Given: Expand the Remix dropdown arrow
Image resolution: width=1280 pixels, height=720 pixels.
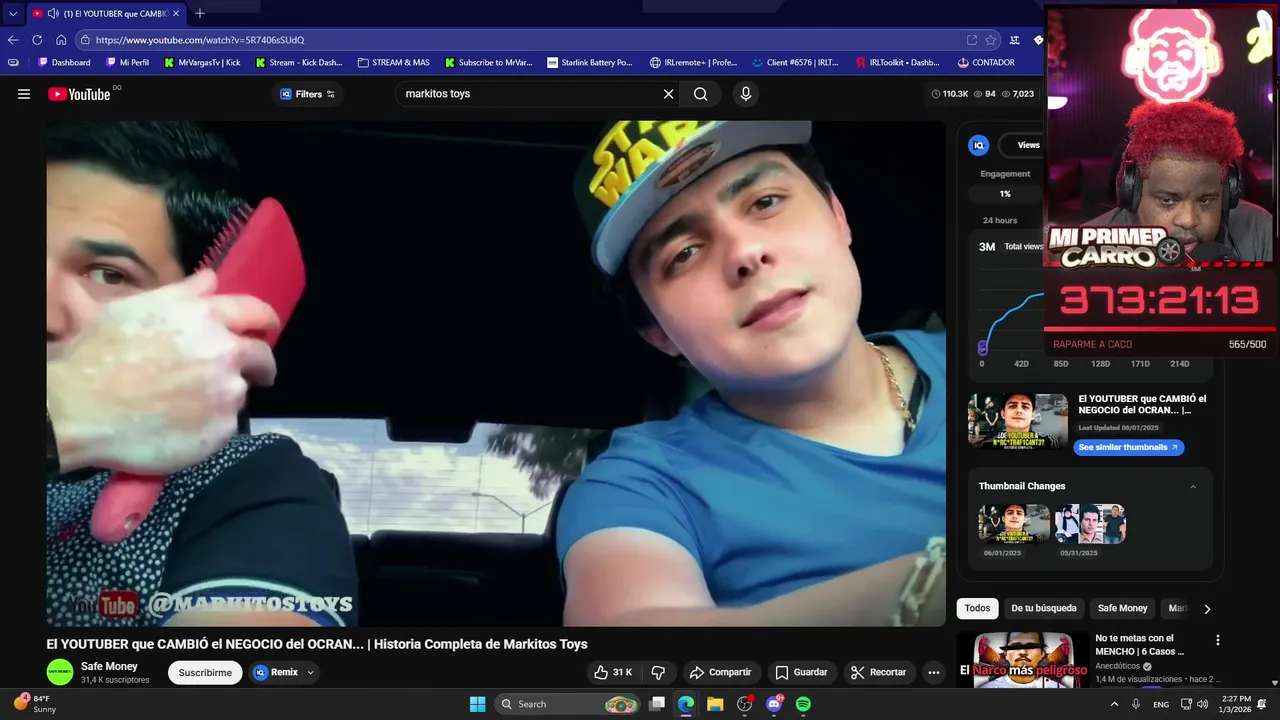Looking at the screenshot, I should 310,672.
